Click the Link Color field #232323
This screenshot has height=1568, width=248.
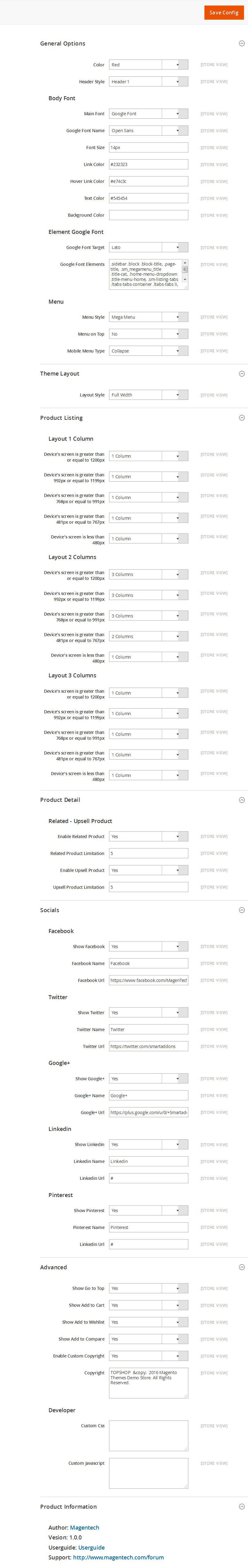click(148, 164)
